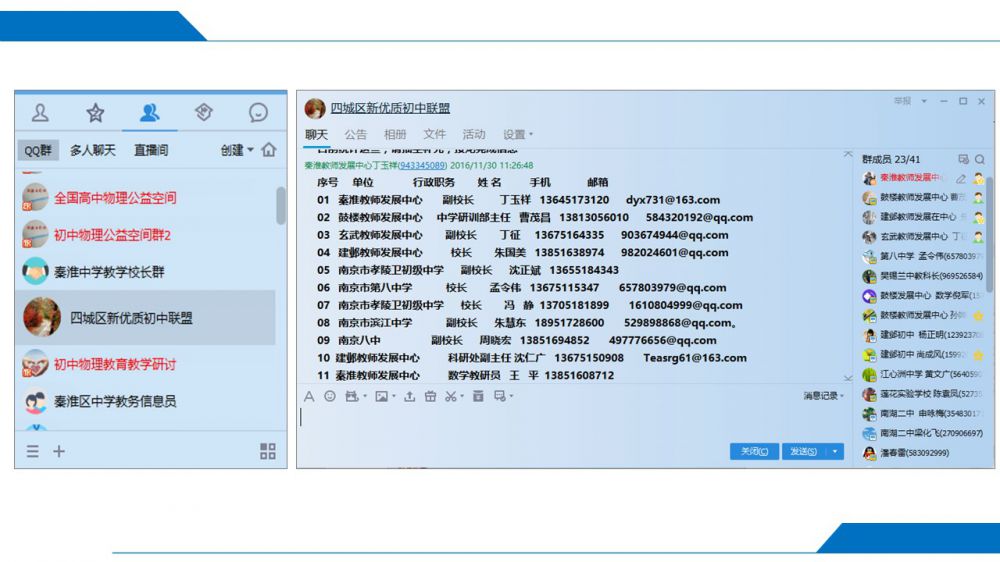Image resolution: width=1000 pixels, height=562 pixels.
Task: Click the 发送 send button
Action: (x=802, y=452)
